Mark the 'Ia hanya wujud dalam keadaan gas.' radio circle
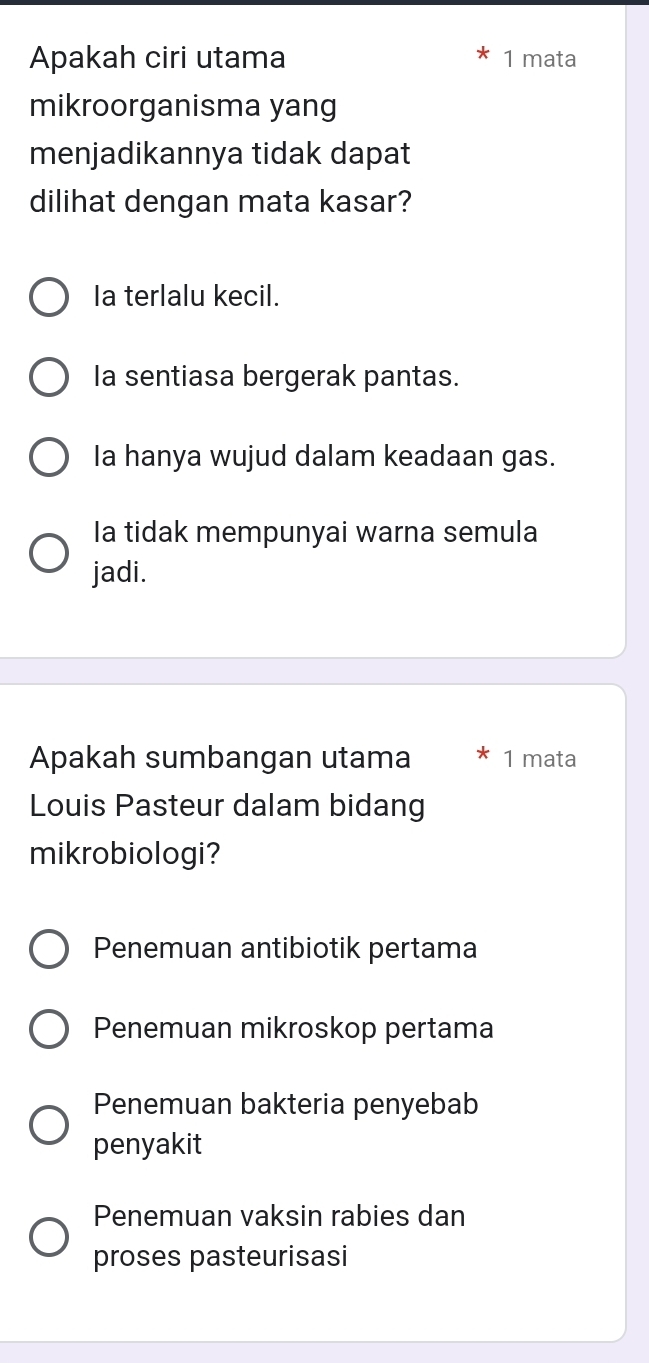 pos(49,458)
